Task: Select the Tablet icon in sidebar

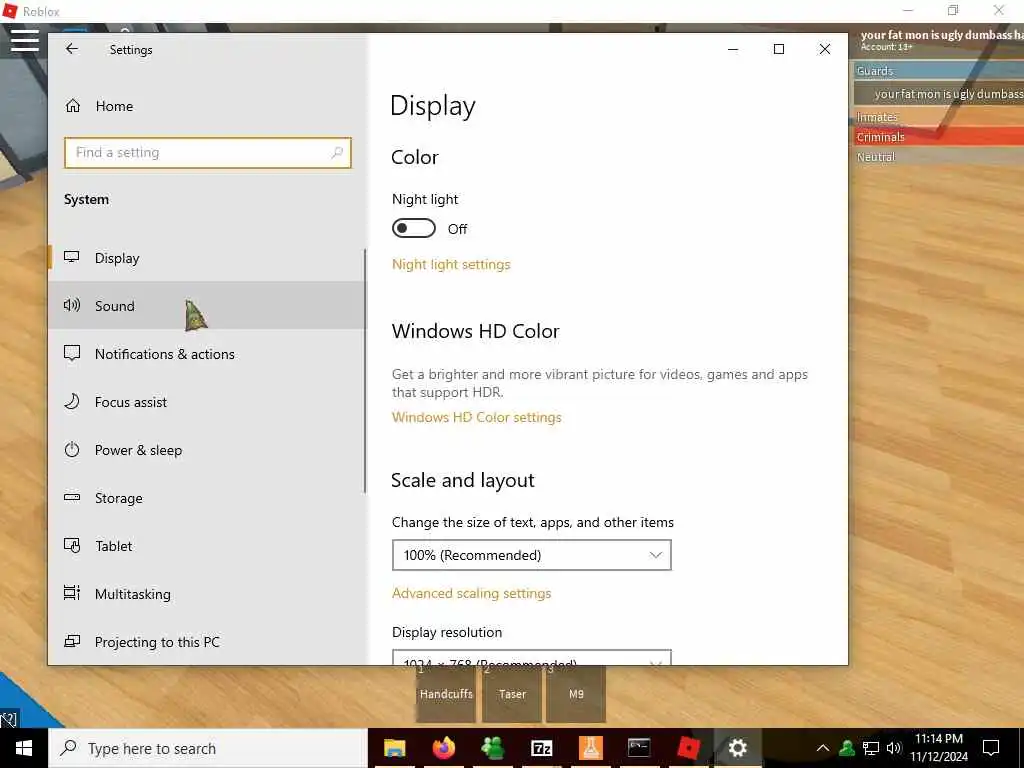Action: pos(72,545)
